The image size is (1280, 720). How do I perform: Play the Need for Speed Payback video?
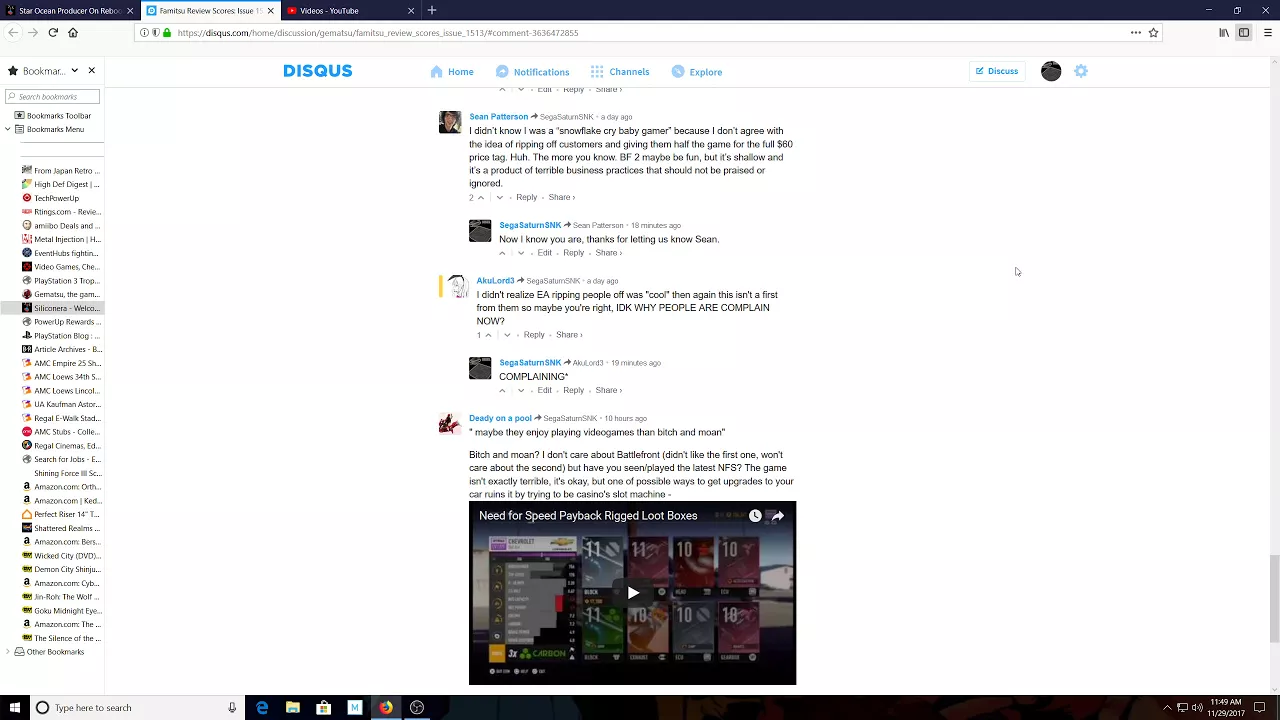(633, 593)
